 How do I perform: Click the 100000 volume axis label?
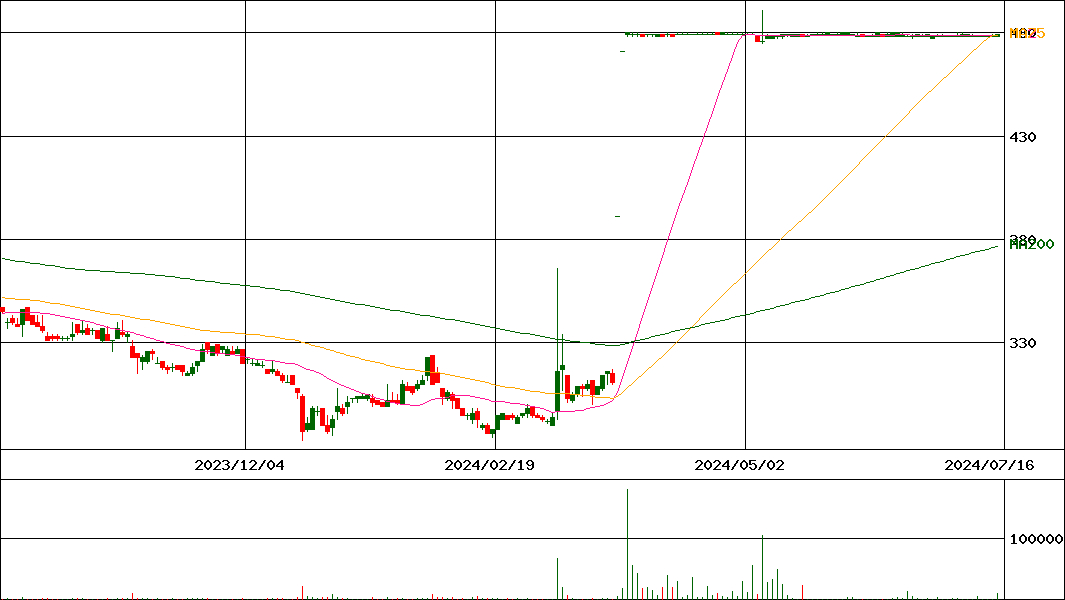tap(1036, 540)
